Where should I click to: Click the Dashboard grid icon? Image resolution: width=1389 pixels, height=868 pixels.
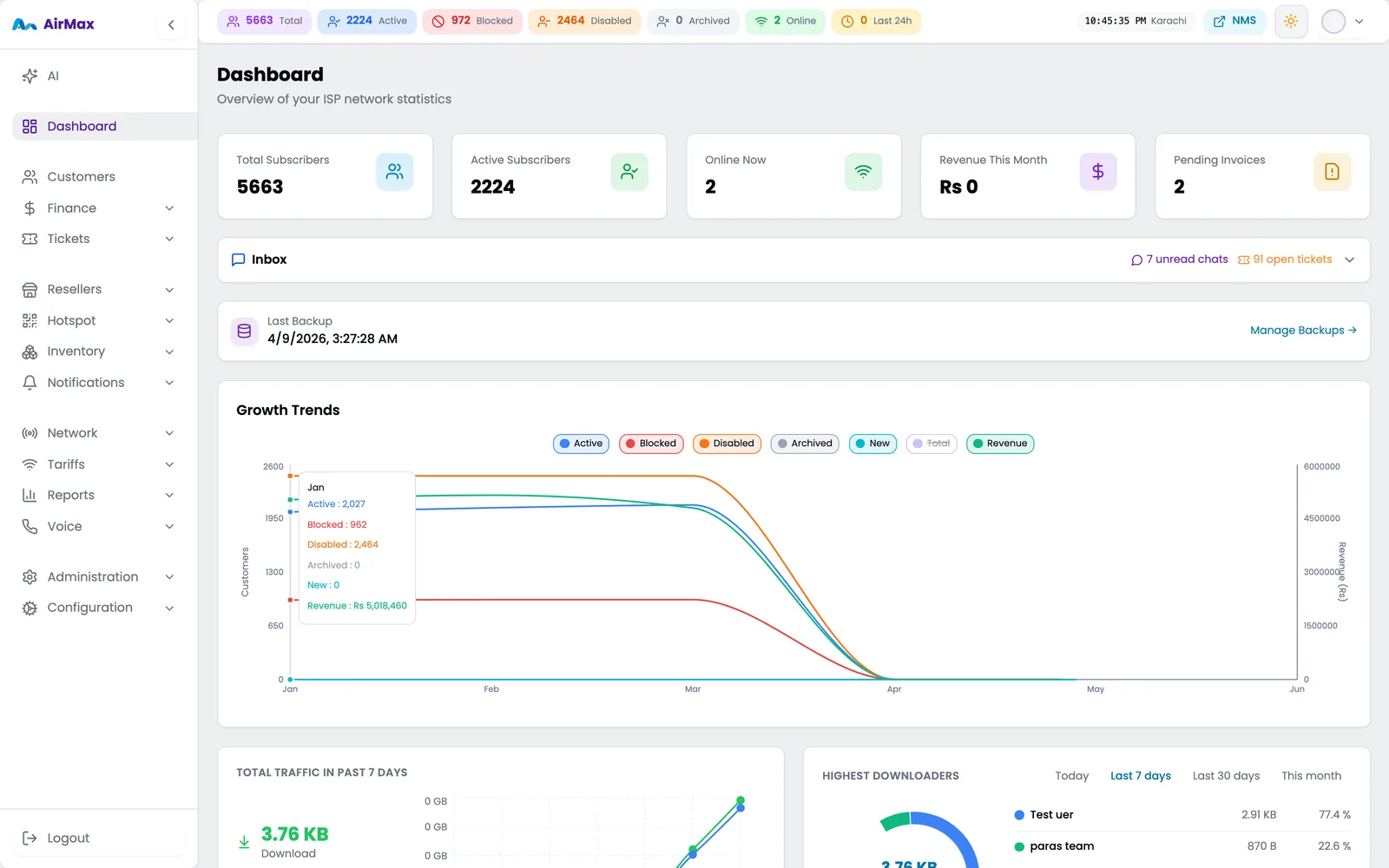30,126
